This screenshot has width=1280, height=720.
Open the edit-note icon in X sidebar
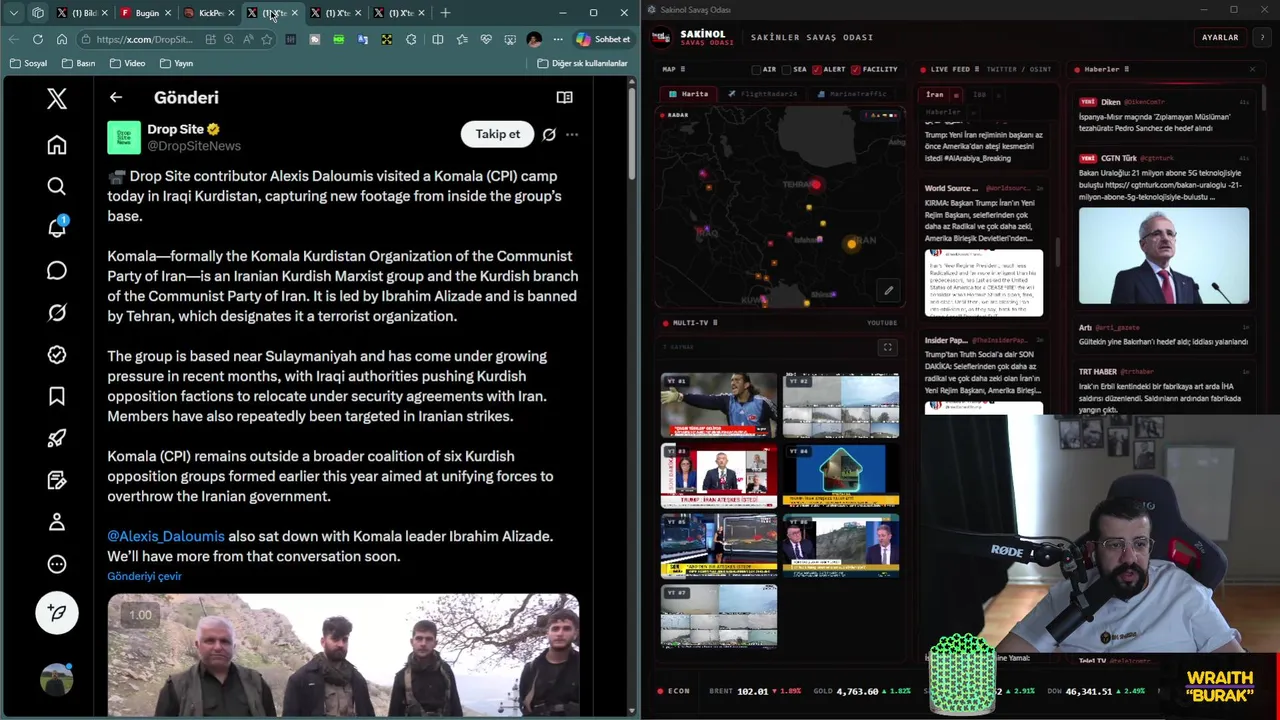click(x=57, y=480)
